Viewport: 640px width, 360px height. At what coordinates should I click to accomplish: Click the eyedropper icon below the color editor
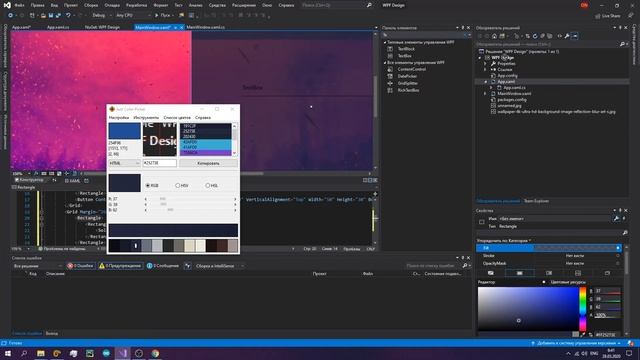pos(583,334)
